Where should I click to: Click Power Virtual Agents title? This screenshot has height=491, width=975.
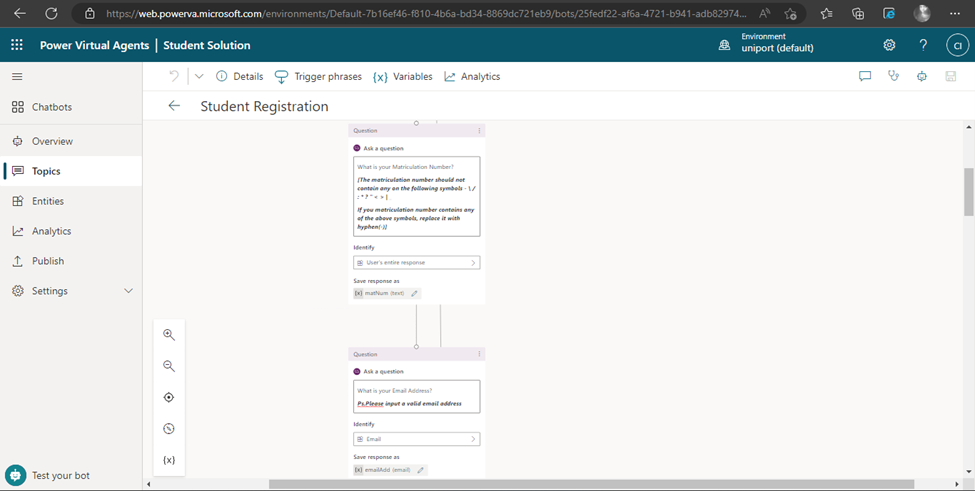coord(95,45)
